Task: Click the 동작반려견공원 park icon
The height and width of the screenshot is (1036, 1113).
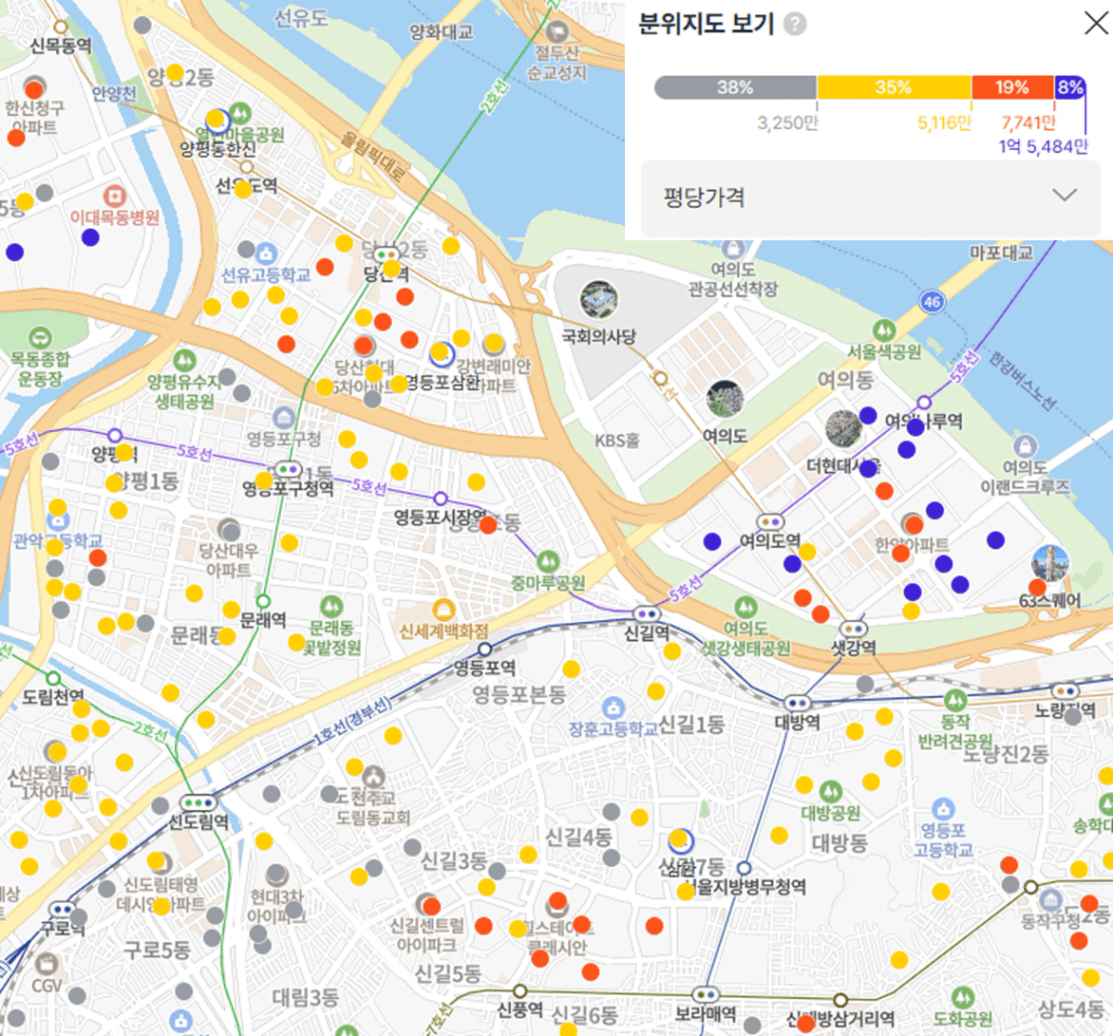Action: (x=955, y=700)
